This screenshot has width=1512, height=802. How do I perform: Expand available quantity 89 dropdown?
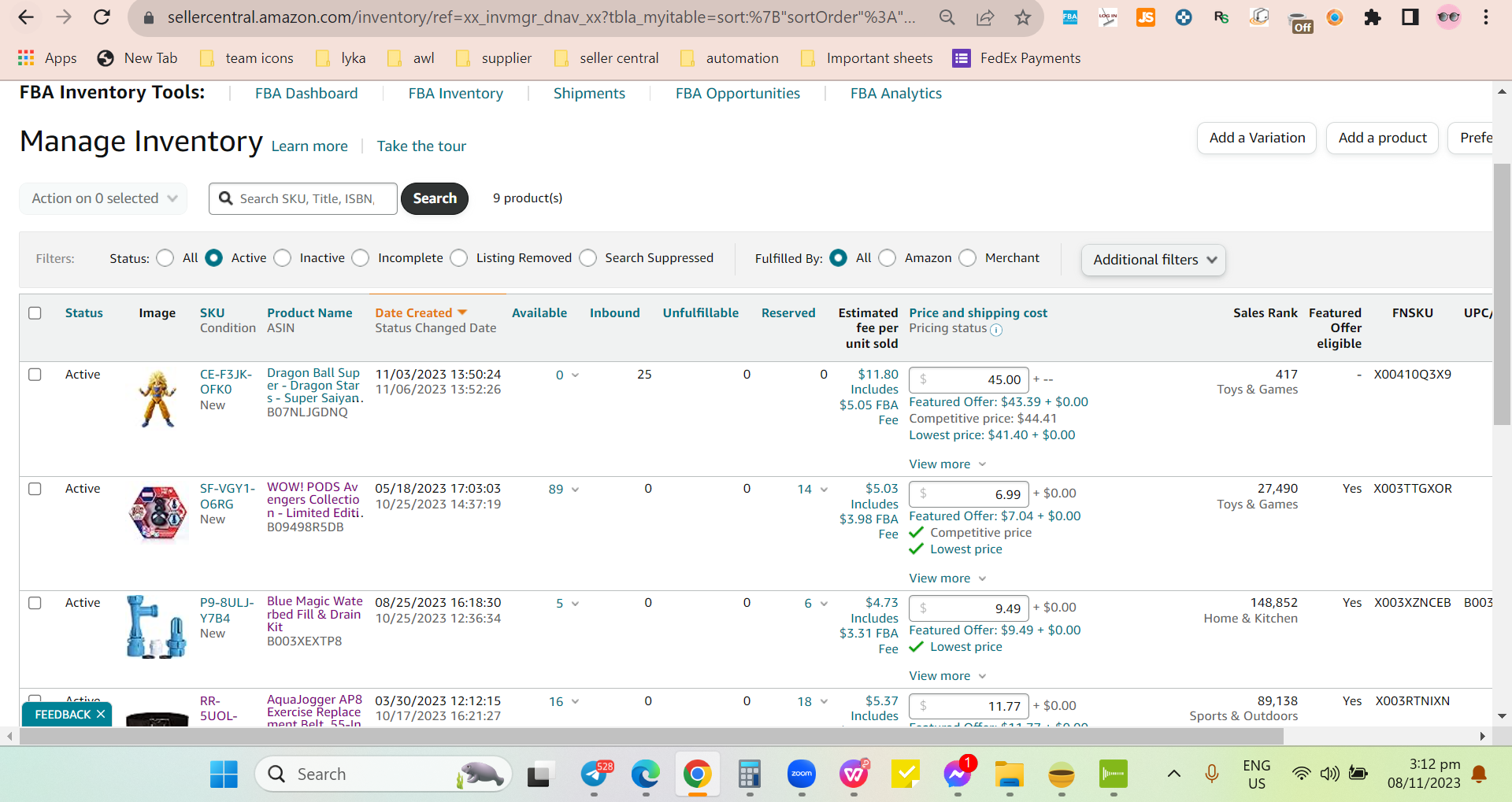575,490
